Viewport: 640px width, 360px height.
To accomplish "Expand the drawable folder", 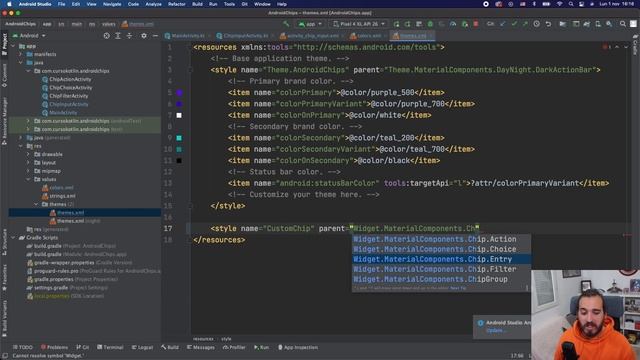I will pos(28,154).
